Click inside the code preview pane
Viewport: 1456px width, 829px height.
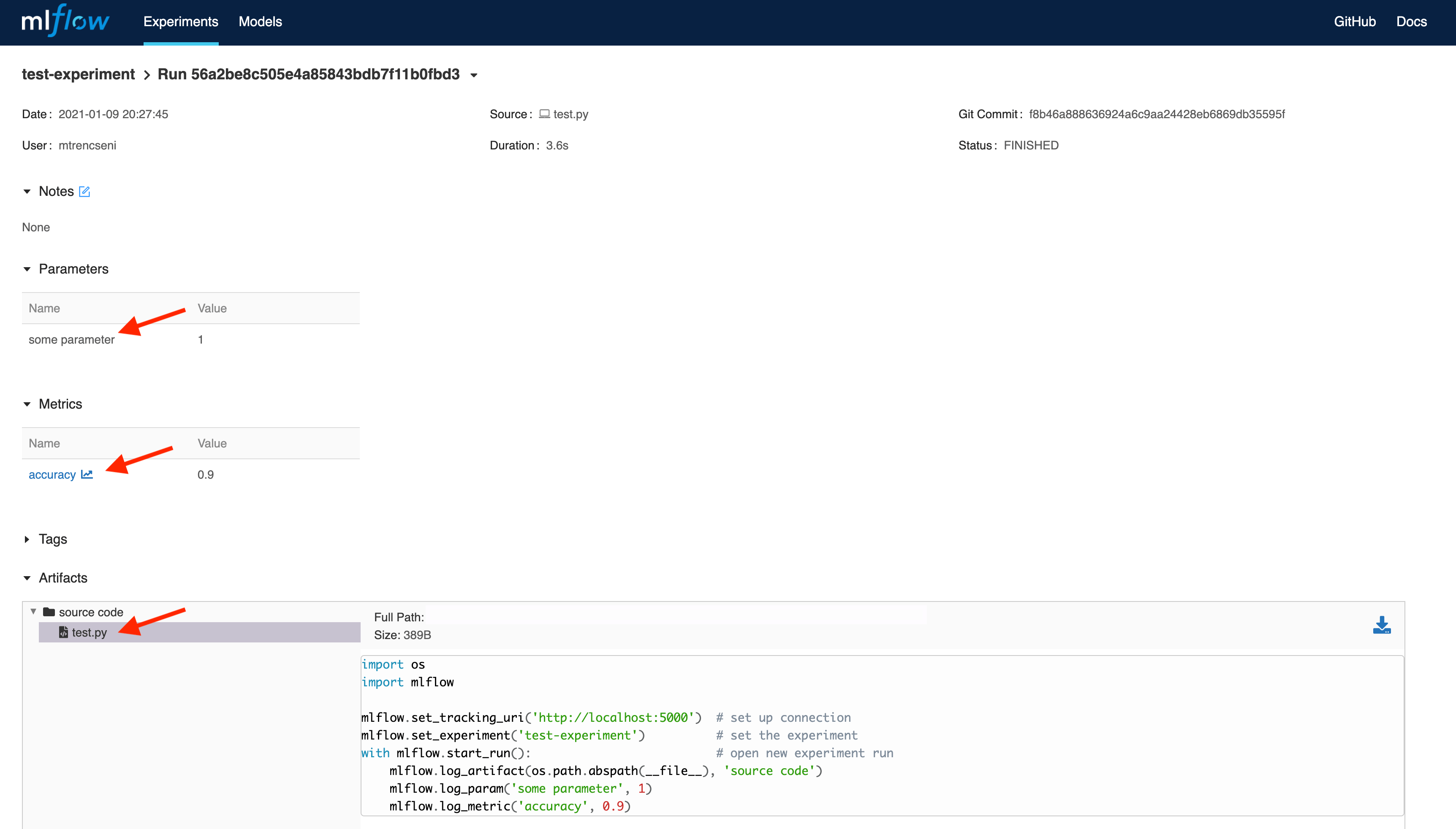click(x=882, y=736)
